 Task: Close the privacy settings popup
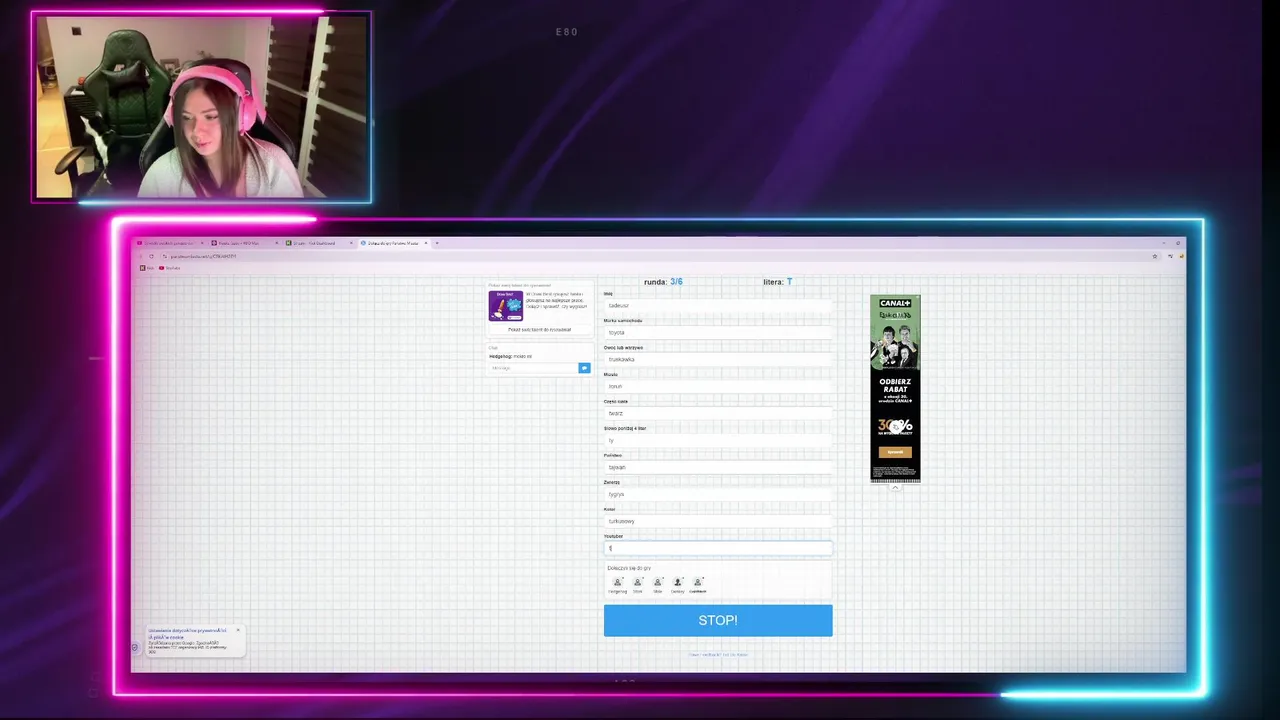pyautogui.click(x=238, y=630)
